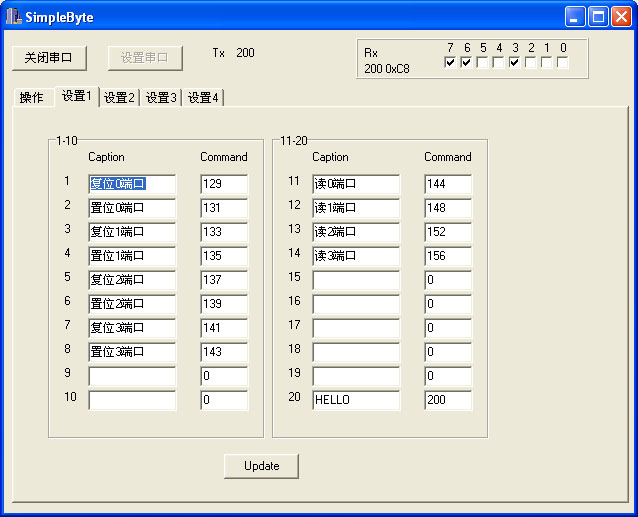Click caption field 7 复位3端口
Viewport: 638px width, 517px height.
click(132, 328)
